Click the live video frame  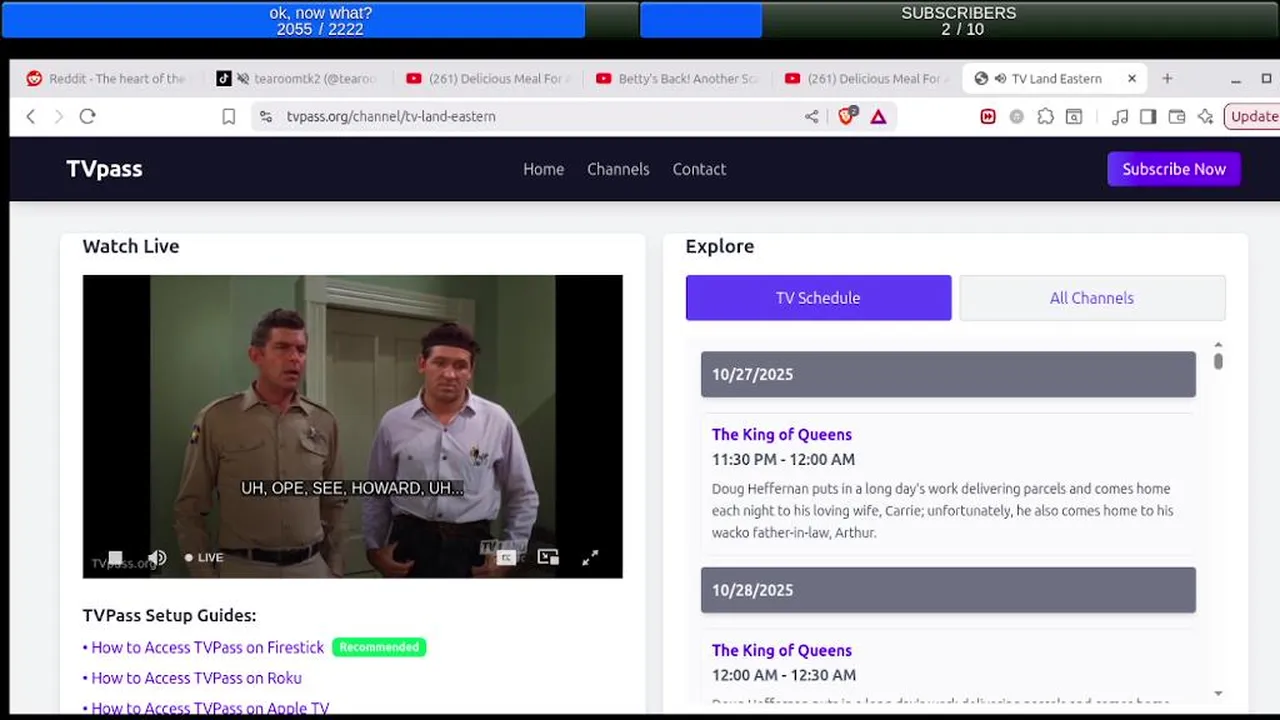click(x=352, y=426)
